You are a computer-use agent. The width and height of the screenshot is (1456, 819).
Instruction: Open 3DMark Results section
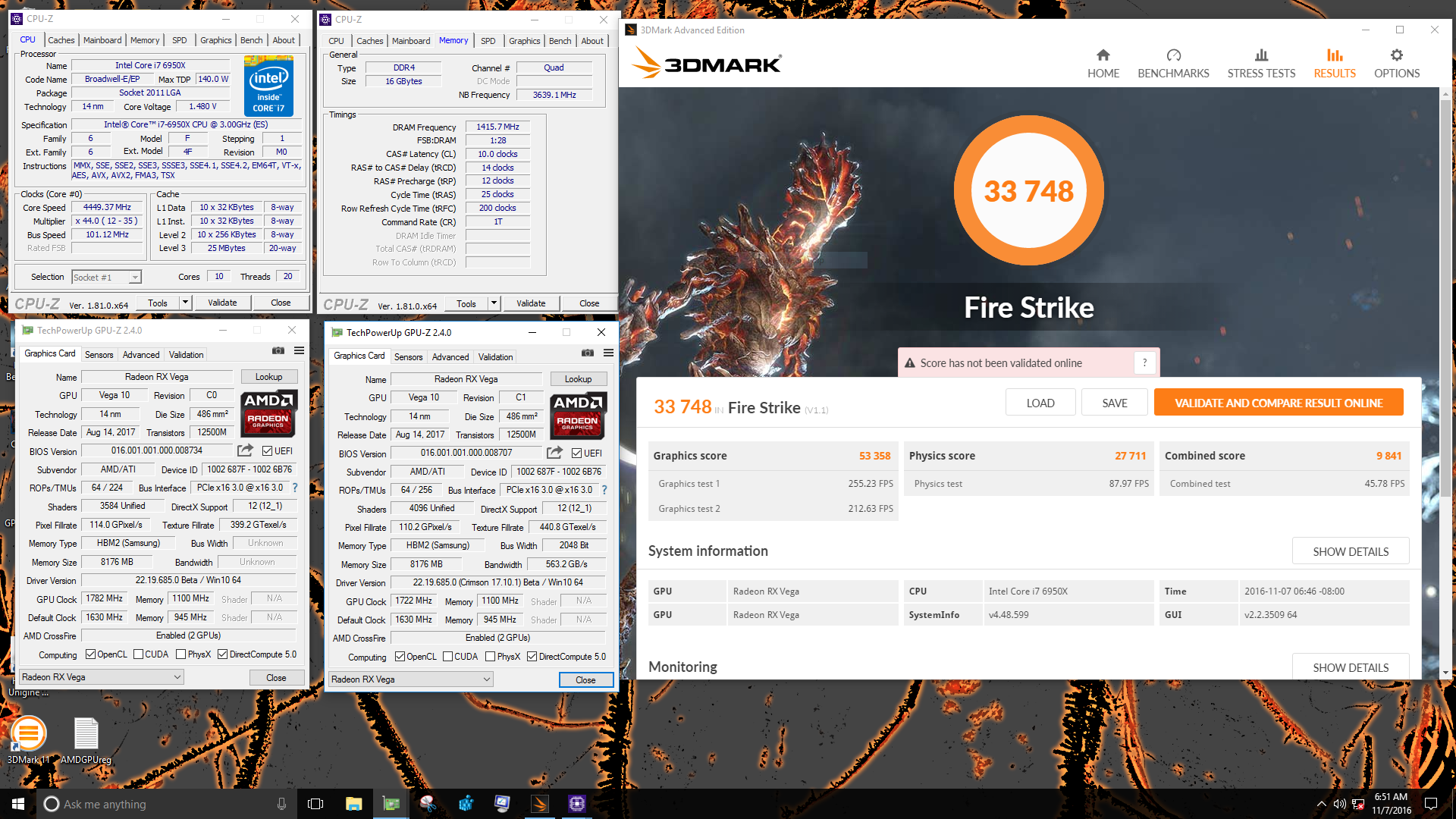pos(1335,64)
